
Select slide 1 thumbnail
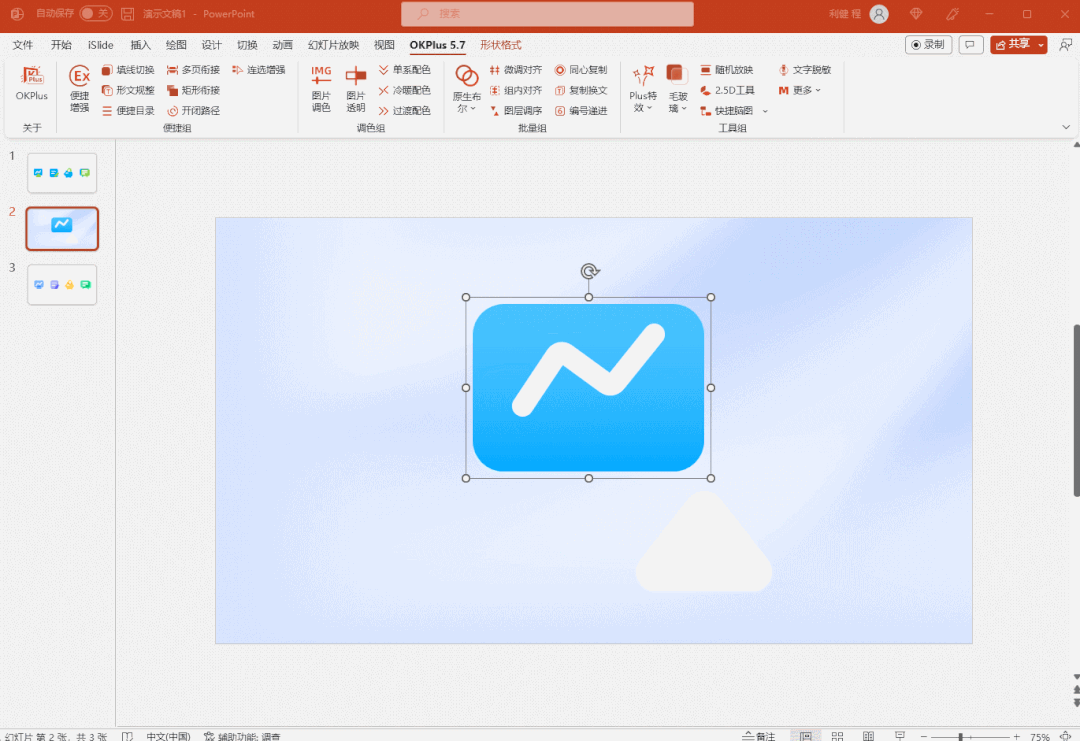point(62,173)
